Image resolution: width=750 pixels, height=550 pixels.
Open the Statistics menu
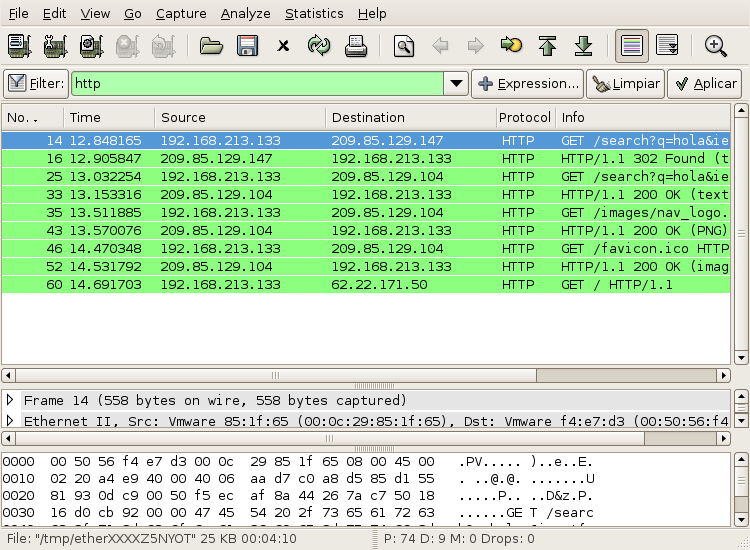tap(314, 13)
